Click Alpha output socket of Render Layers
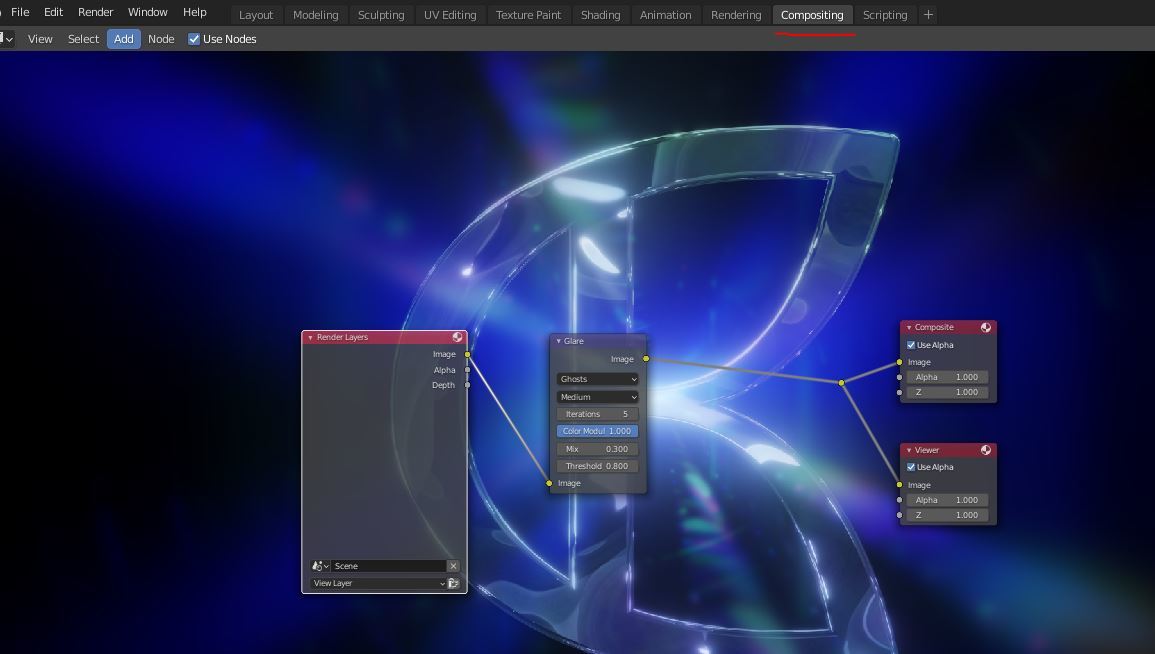1155x654 pixels. (468, 370)
